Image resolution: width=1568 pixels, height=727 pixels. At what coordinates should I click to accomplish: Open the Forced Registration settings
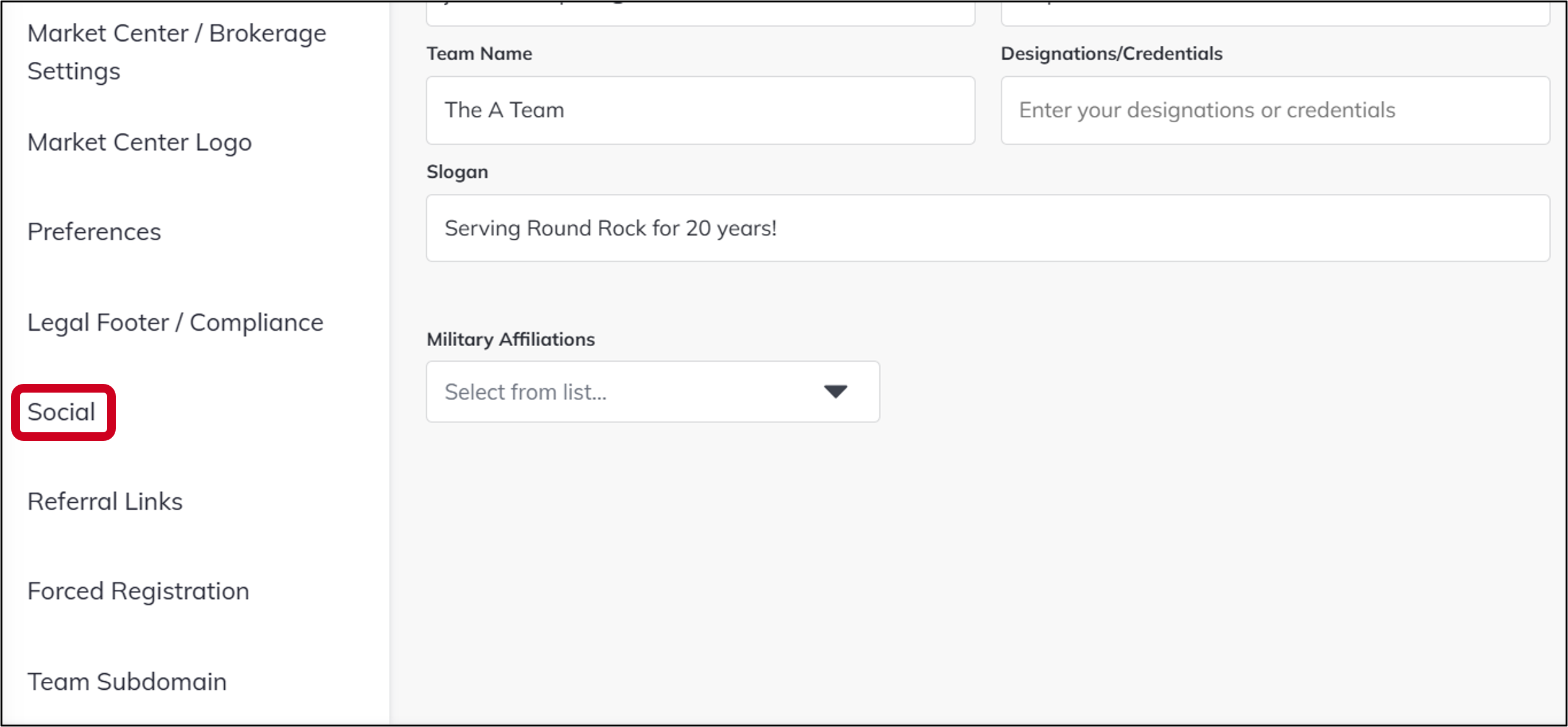(x=139, y=591)
